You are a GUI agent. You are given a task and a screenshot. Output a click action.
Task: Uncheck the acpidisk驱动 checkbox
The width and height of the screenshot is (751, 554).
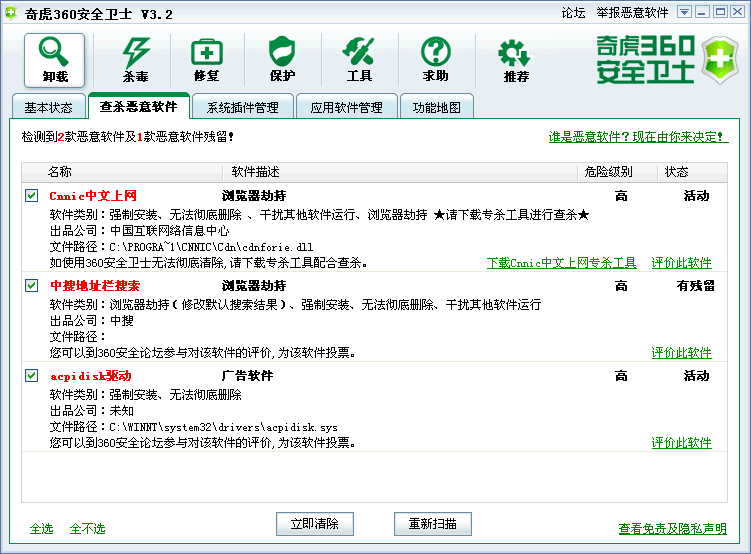pos(32,375)
